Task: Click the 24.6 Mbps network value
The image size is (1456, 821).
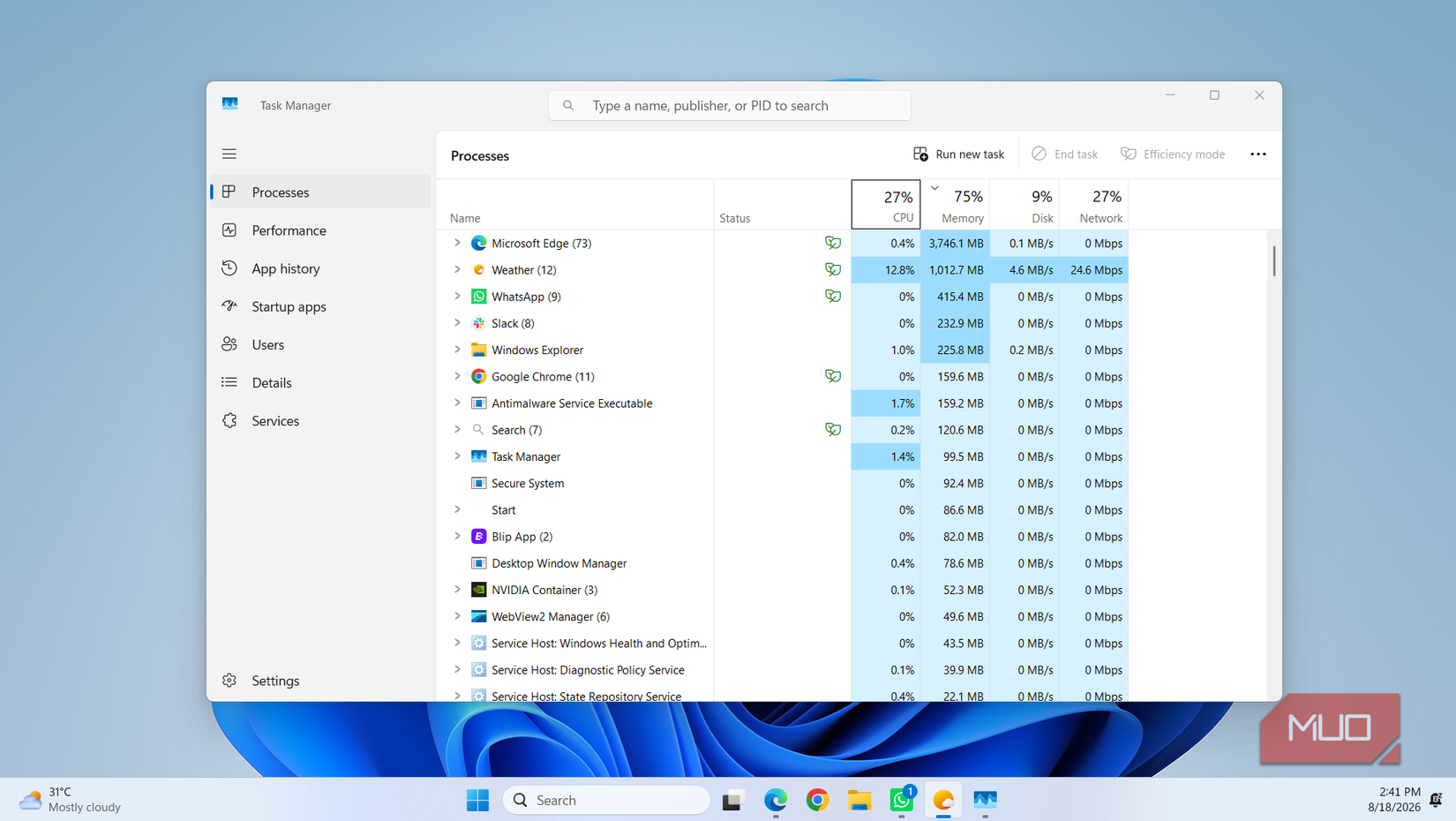Action: tap(1096, 270)
